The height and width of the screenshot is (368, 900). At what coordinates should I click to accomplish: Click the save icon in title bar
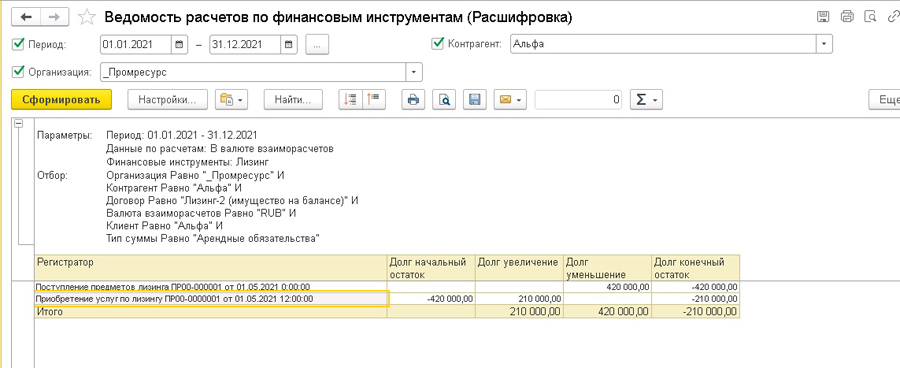pyautogui.click(x=823, y=17)
